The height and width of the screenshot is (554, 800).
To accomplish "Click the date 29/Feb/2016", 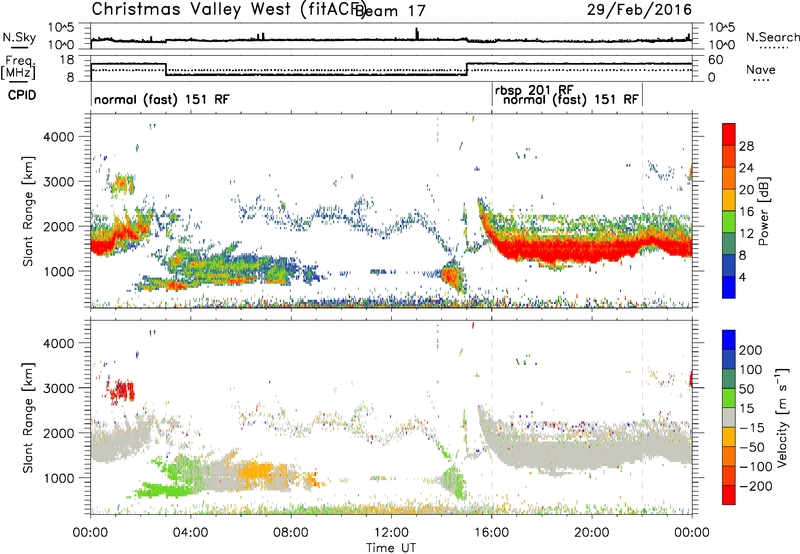I will tap(639, 10).
